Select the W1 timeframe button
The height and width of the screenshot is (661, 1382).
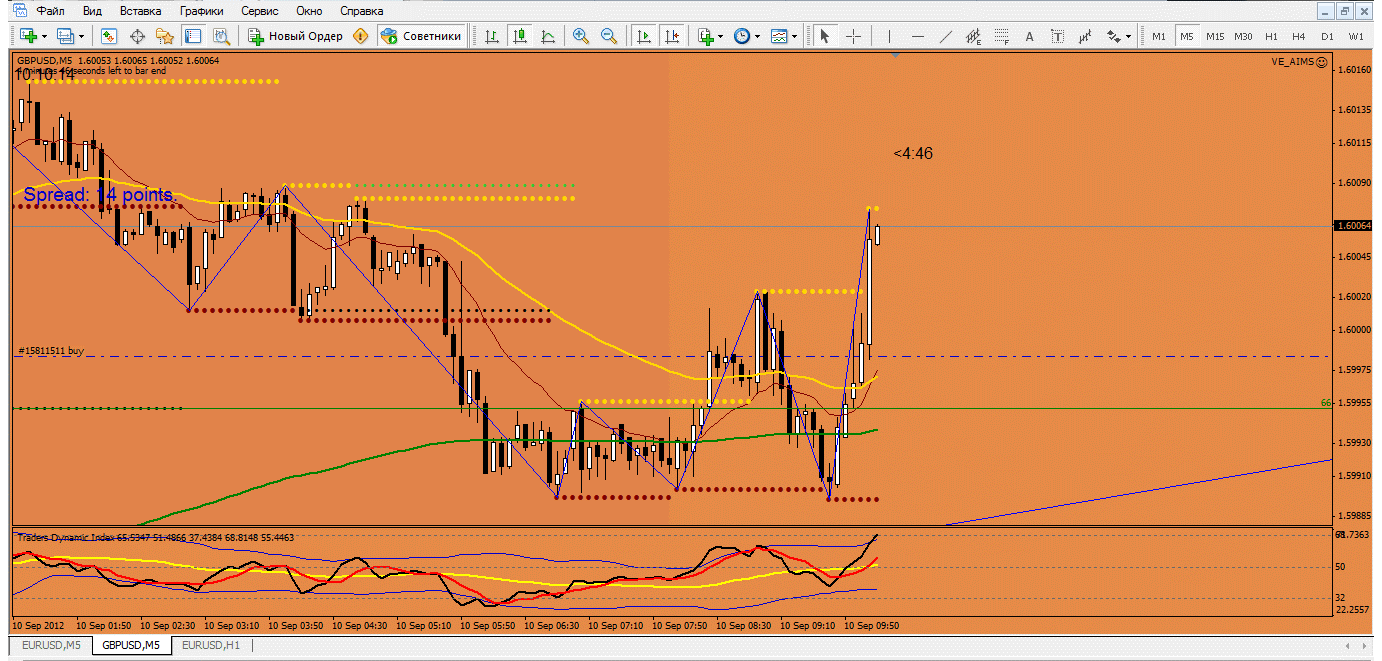click(x=1356, y=36)
